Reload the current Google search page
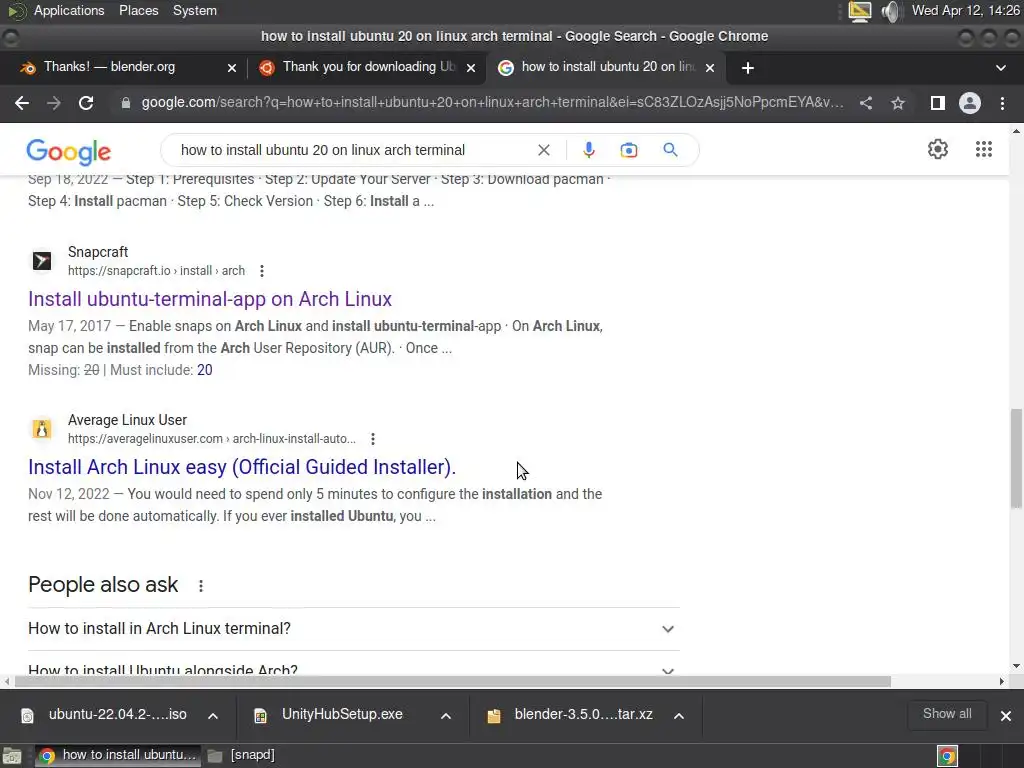Screen dimensions: 1024x768 [x=86, y=103]
